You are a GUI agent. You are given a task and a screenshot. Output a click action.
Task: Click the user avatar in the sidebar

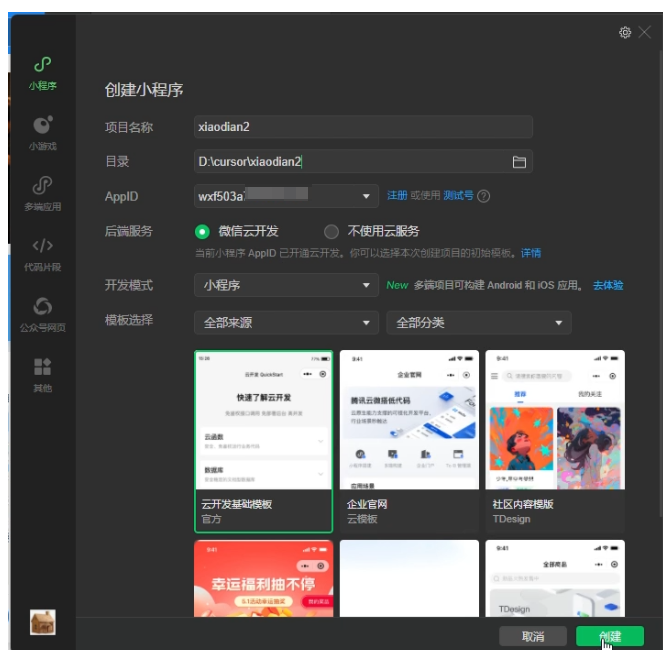43,622
